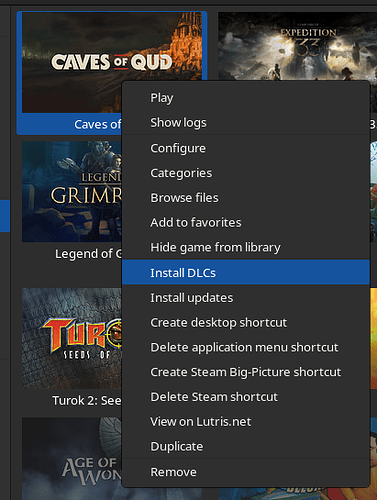Click the Turok 2 game cover
Image resolution: width=377 pixels, height=500 pixels.
(72, 338)
